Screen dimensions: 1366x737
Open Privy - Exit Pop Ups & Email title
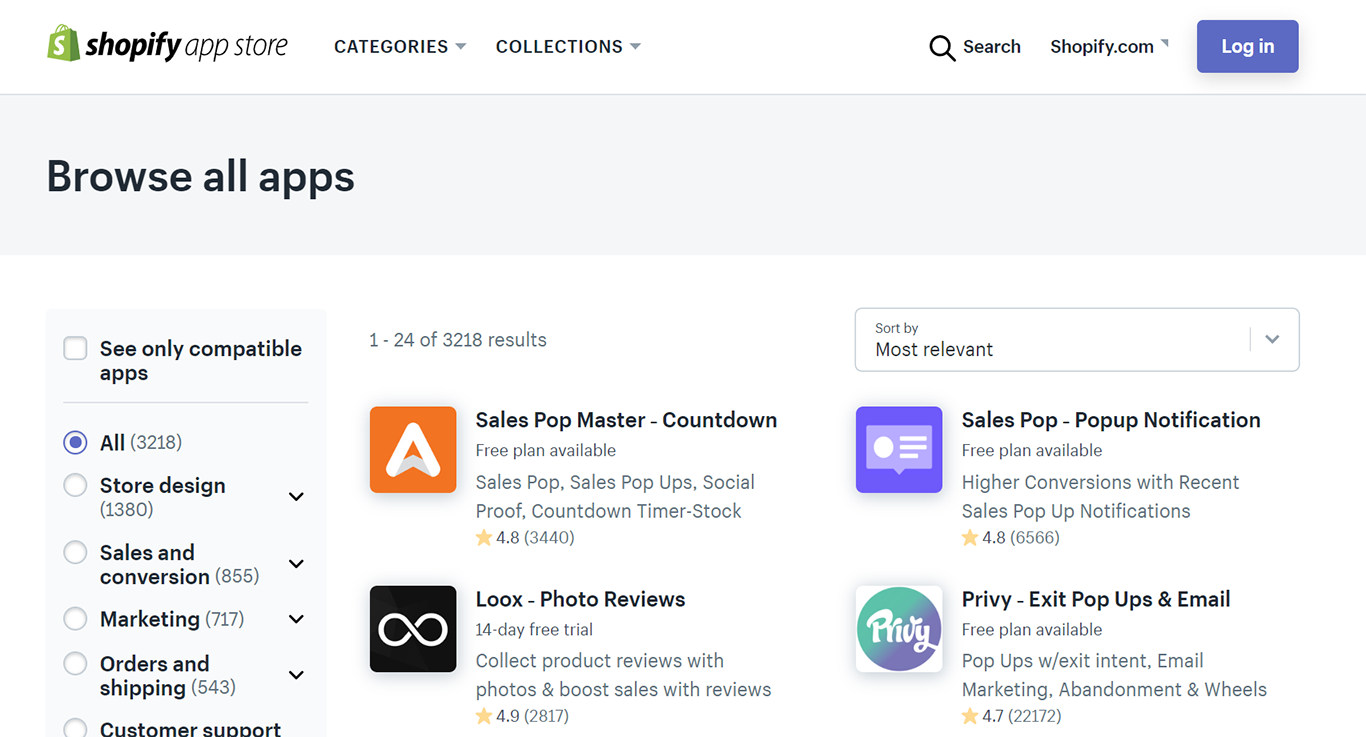(1096, 599)
